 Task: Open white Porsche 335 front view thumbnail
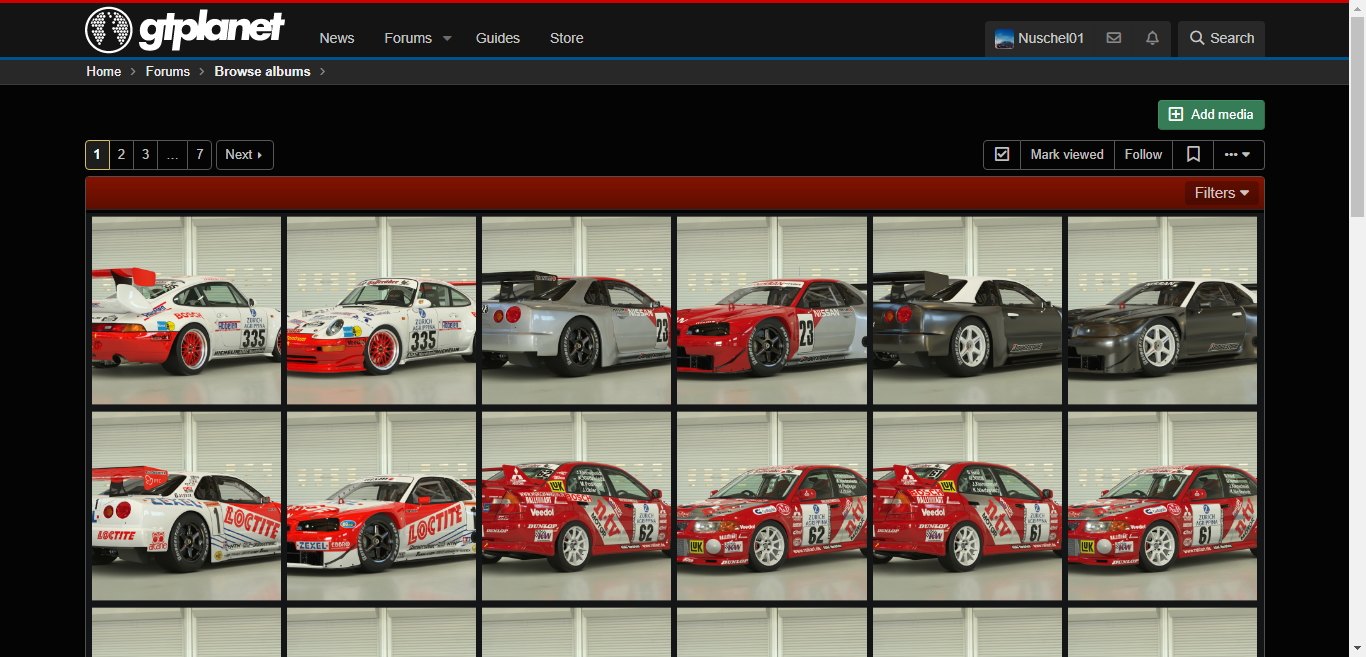coord(381,310)
